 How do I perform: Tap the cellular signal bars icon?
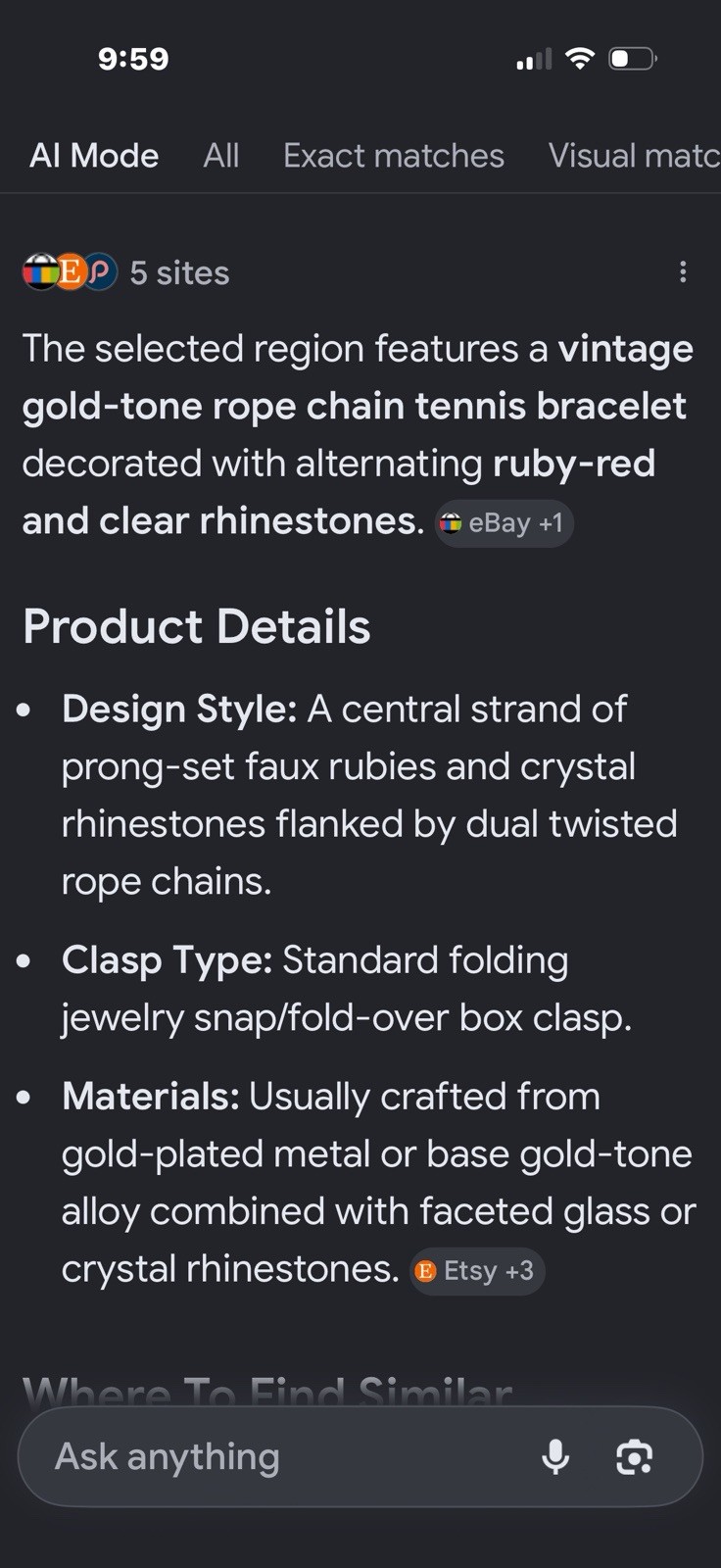(534, 60)
